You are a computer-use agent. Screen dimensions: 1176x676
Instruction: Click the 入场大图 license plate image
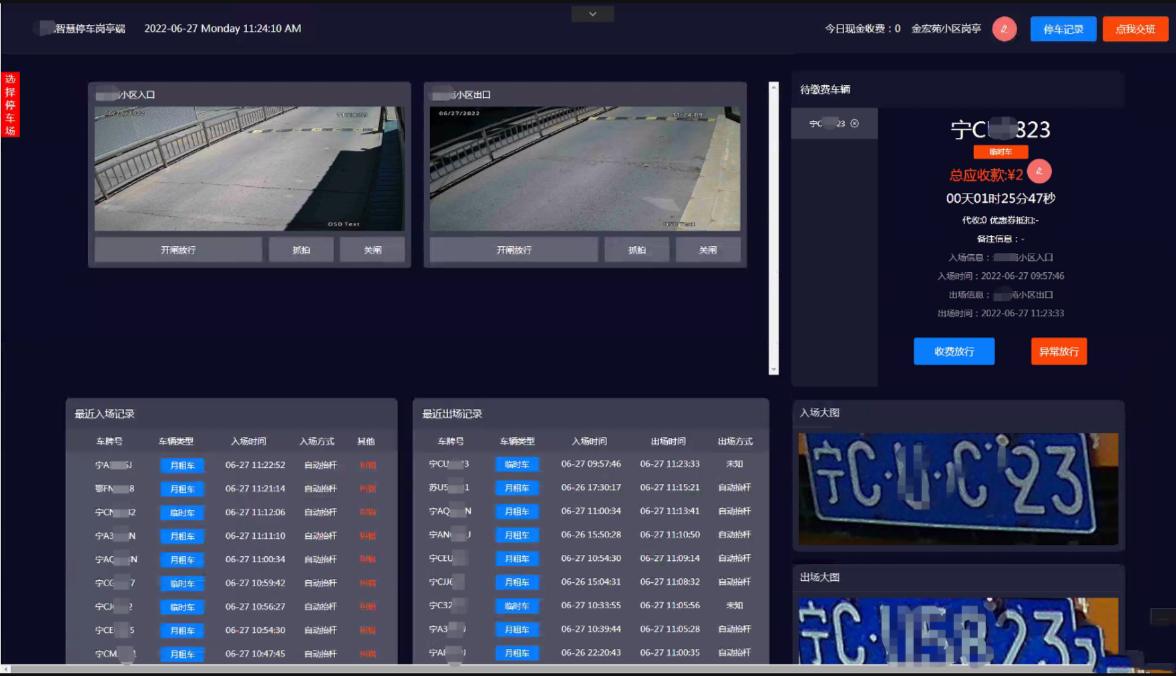coord(957,489)
